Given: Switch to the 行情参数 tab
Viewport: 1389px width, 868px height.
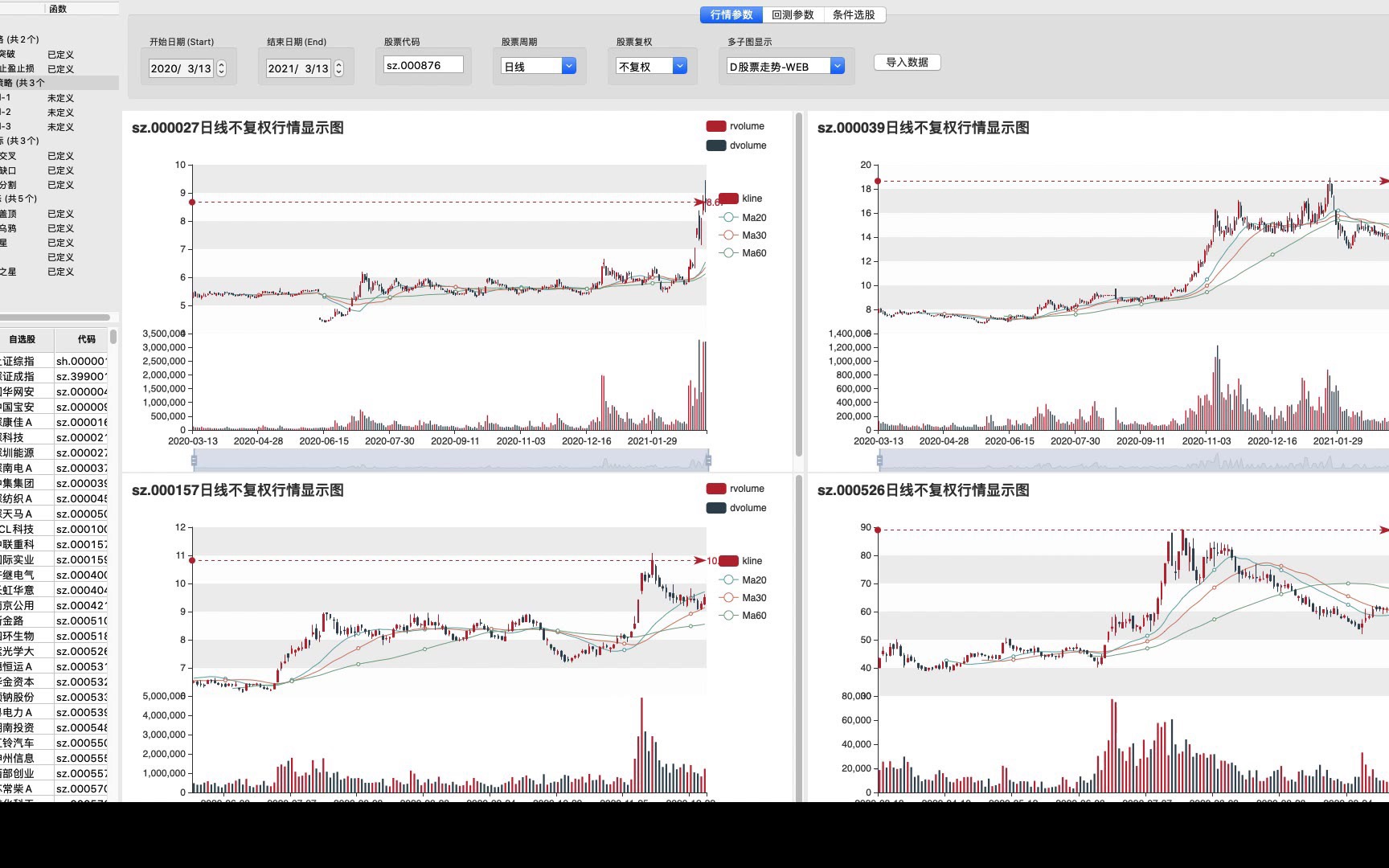Looking at the screenshot, I should (731, 14).
